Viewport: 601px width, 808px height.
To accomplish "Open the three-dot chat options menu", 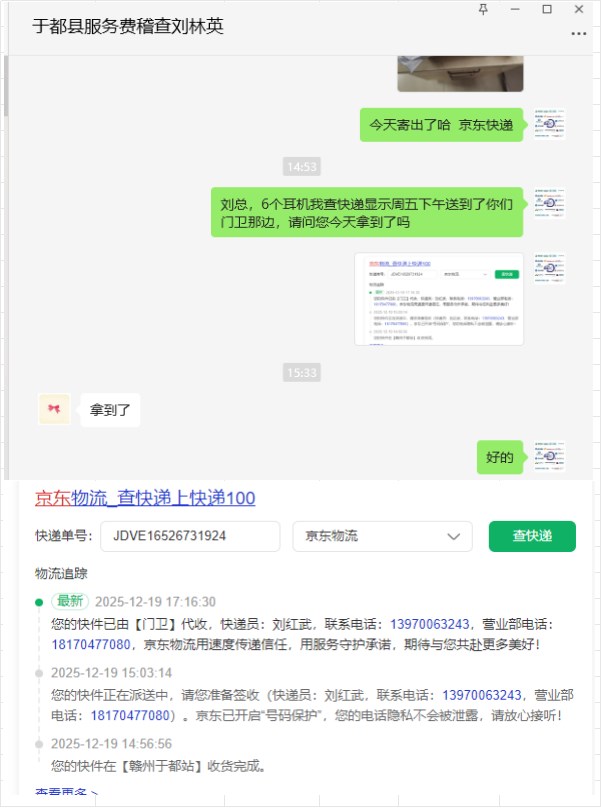I will (578, 33).
